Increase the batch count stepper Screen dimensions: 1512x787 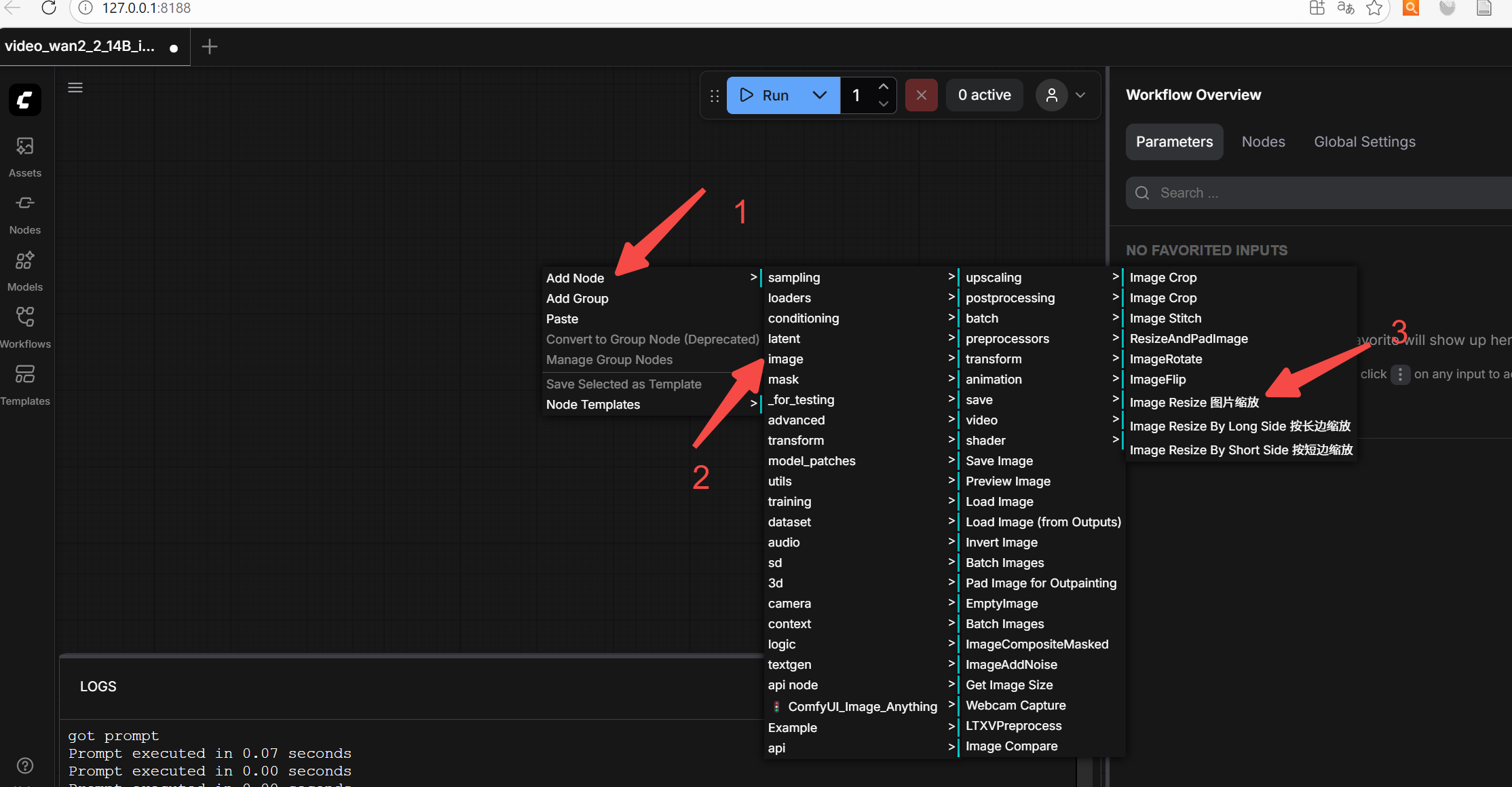[883, 87]
